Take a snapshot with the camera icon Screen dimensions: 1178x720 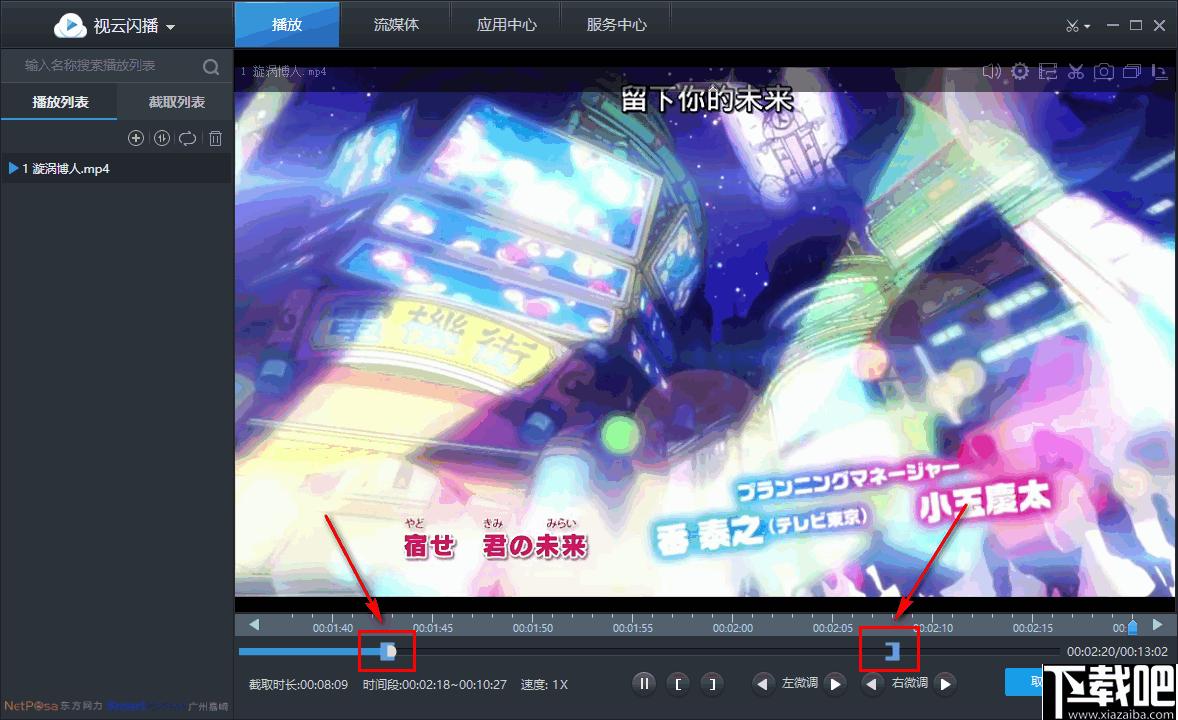tap(1104, 71)
